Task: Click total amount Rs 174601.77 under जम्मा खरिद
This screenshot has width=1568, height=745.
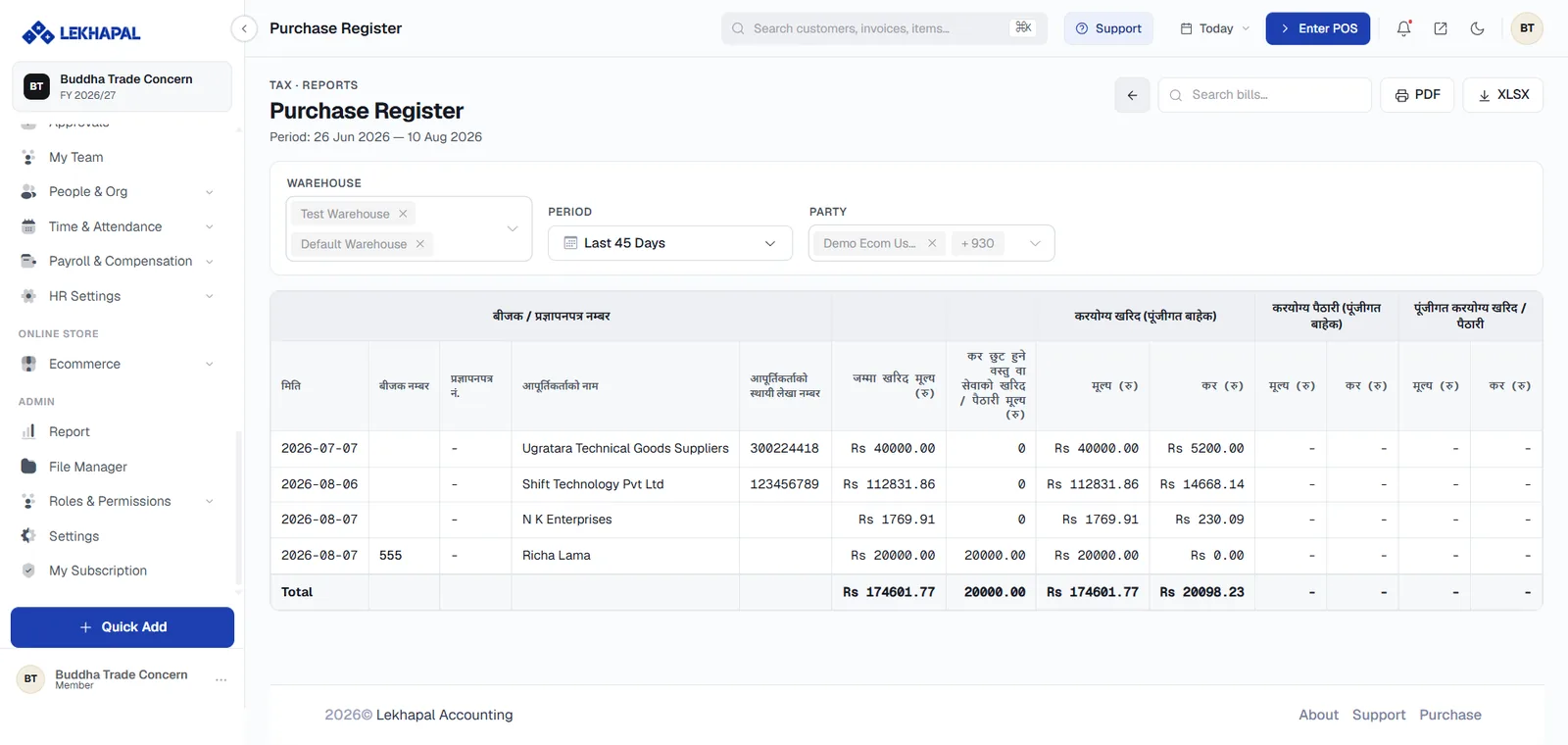Action: point(889,592)
